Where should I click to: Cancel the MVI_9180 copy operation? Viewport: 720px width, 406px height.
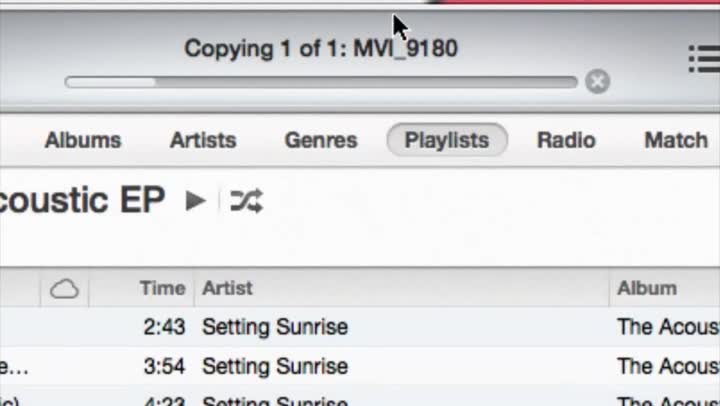pyautogui.click(x=597, y=82)
